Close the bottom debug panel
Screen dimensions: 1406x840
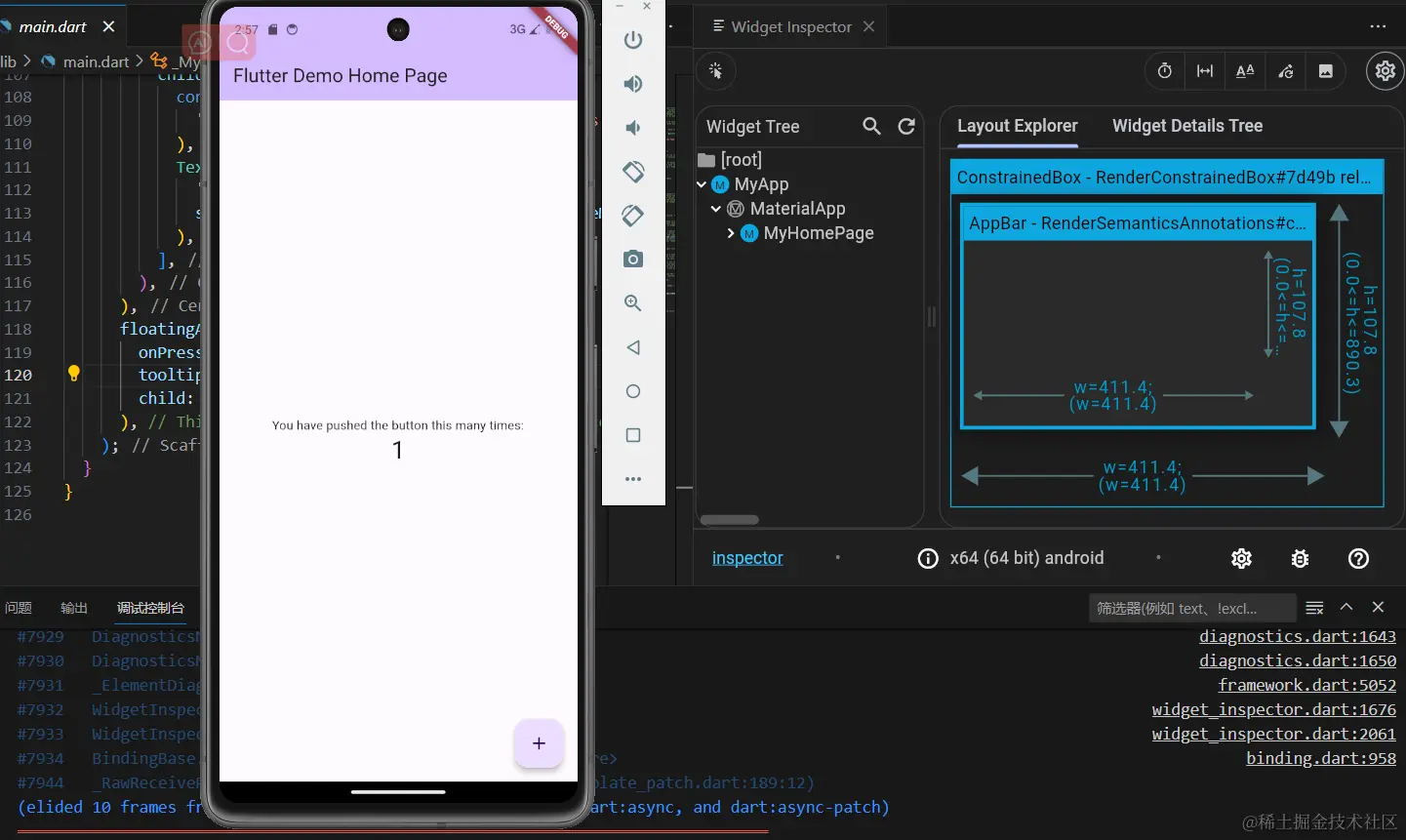click(x=1378, y=607)
